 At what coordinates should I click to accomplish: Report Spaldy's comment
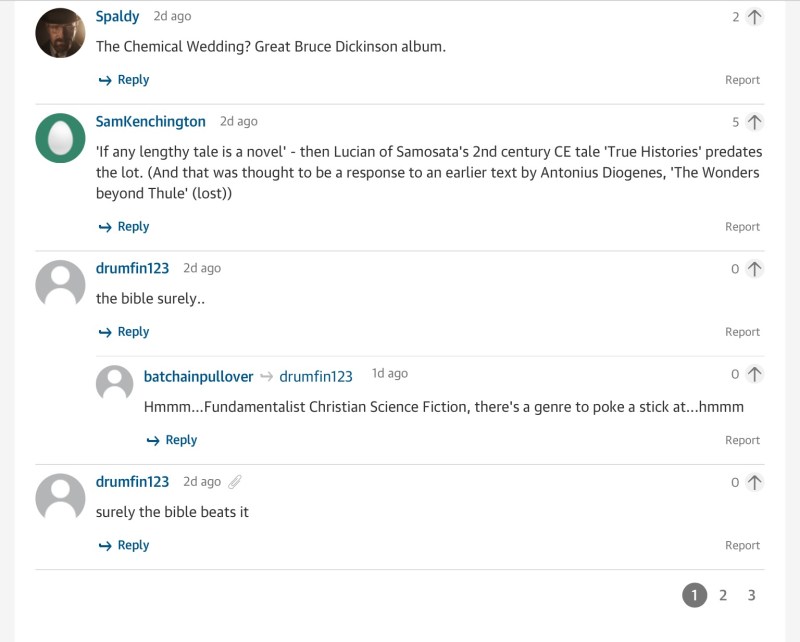[x=742, y=80]
